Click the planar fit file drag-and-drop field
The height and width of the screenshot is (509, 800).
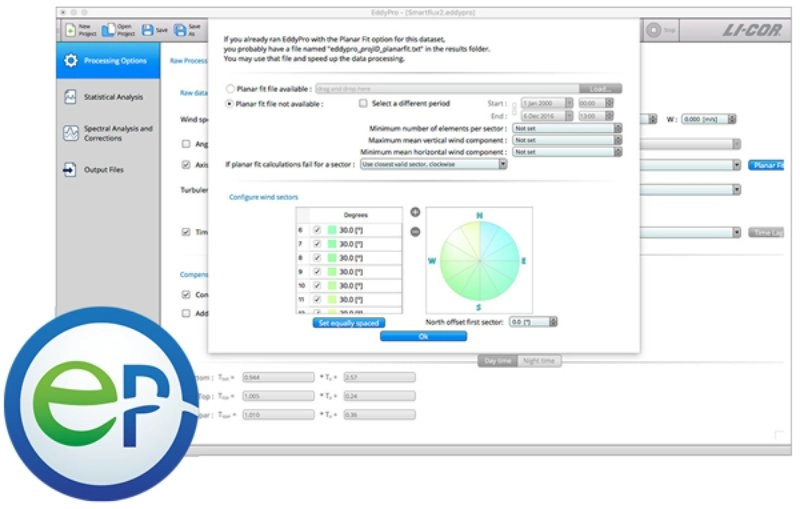pos(447,89)
